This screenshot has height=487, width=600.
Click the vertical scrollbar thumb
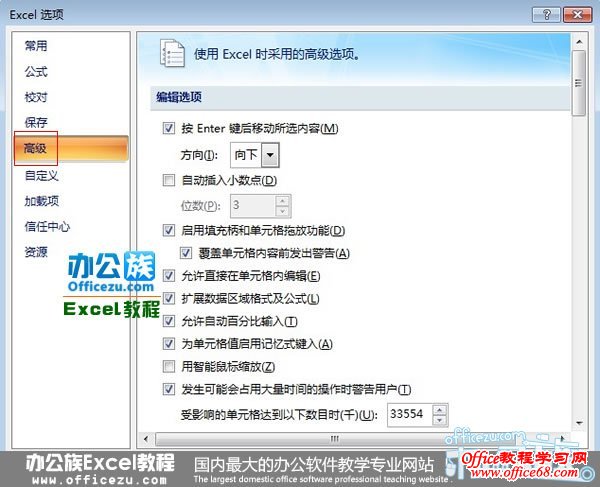click(579, 83)
